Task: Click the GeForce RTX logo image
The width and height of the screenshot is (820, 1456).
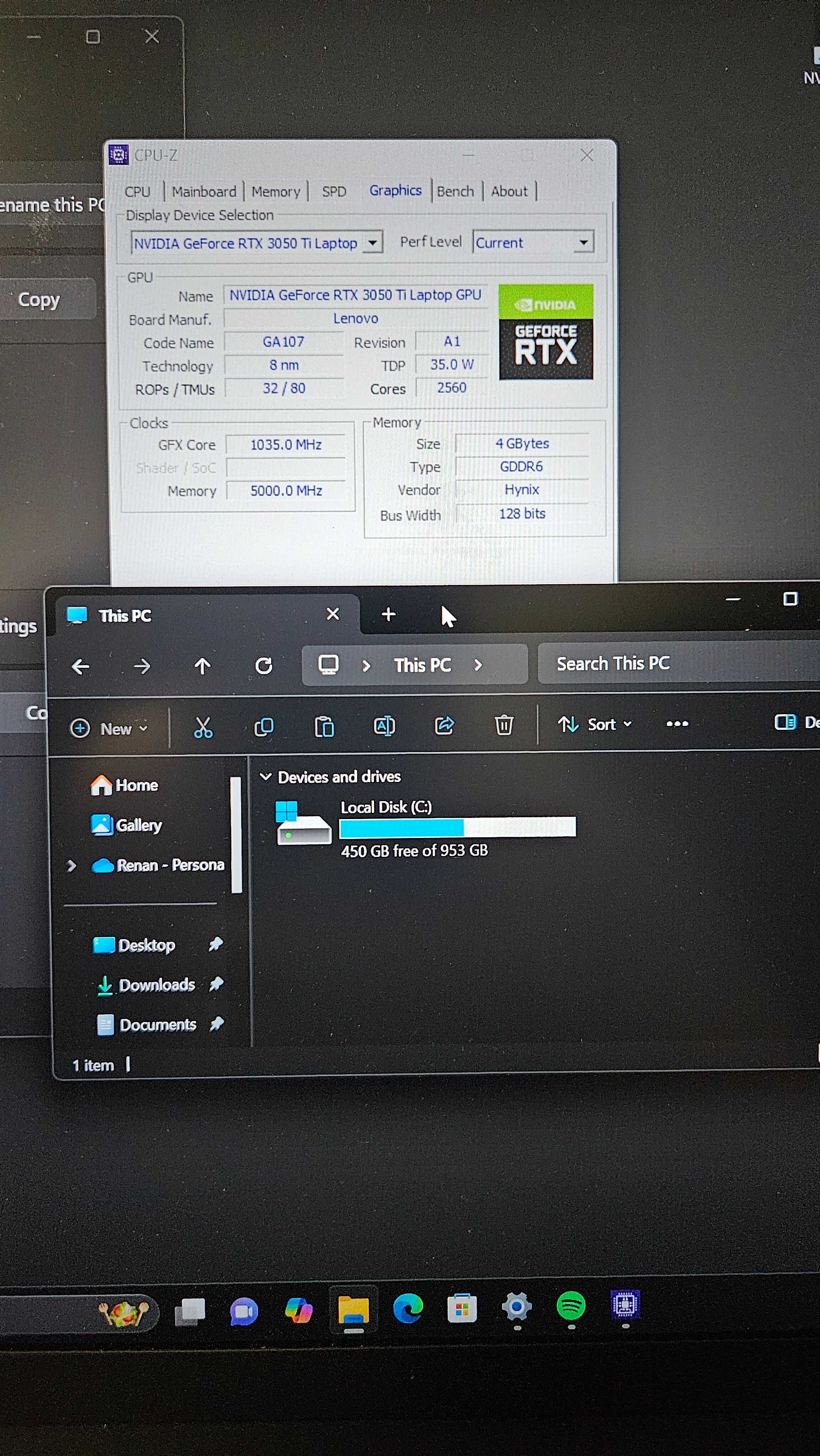Action: coord(546,332)
